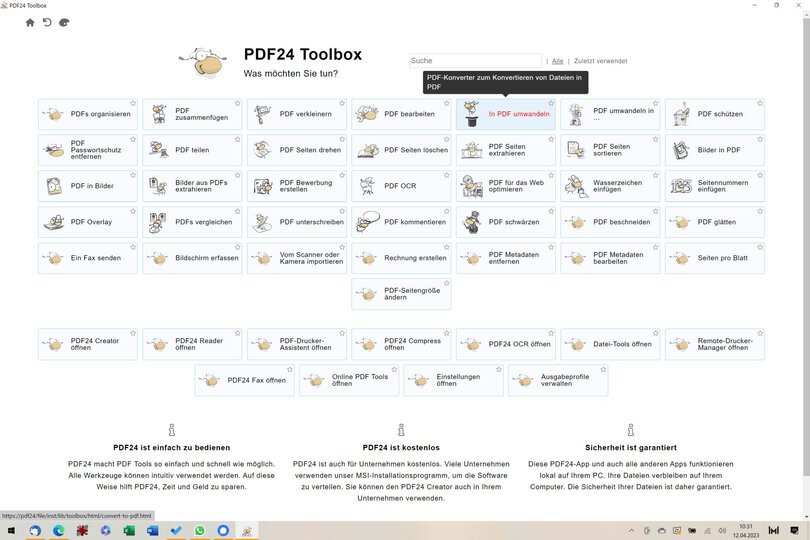The width and height of the screenshot is (810, 540).
Task: Click Zuletzt verwendet filter
Action: tap(600, 61)
